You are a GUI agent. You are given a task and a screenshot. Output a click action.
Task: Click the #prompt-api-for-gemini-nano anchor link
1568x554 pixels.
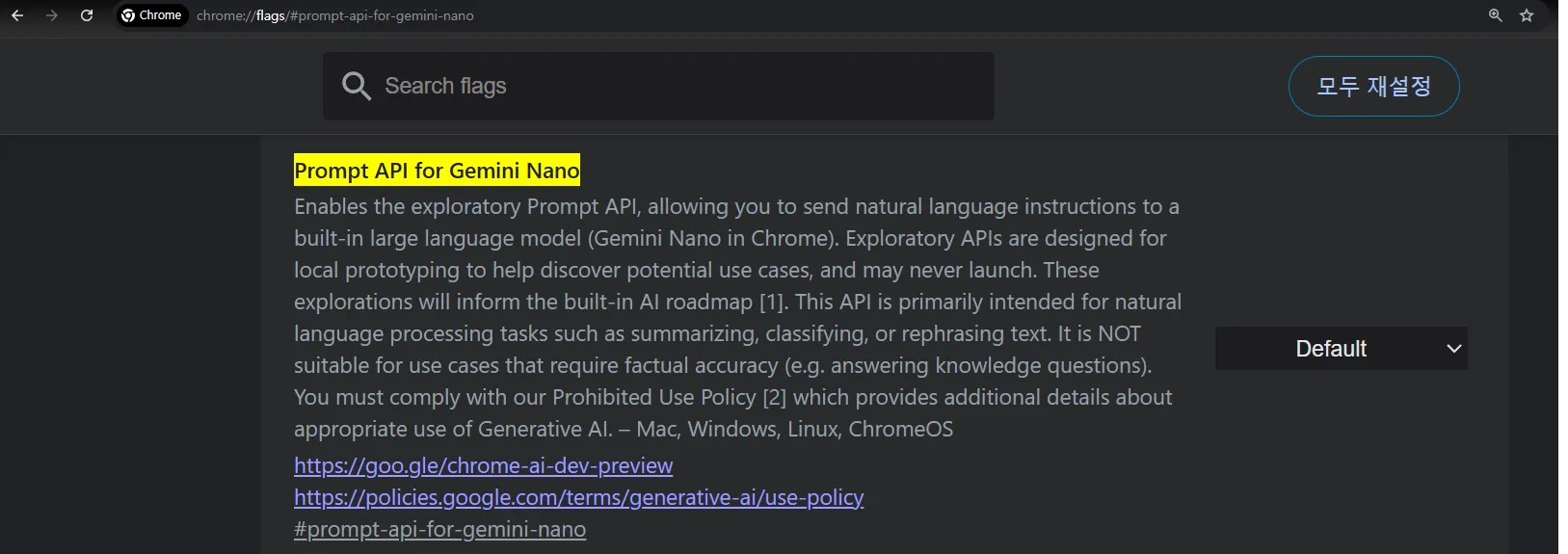coord(439,529)
